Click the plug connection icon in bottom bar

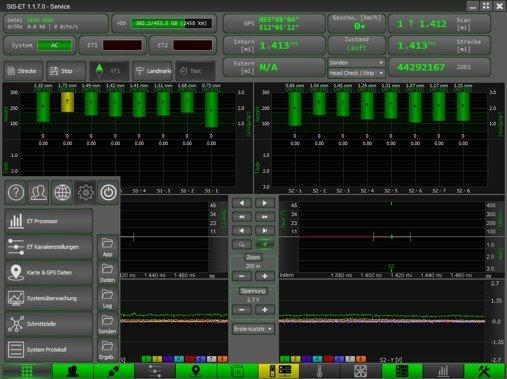coord(114,371)
